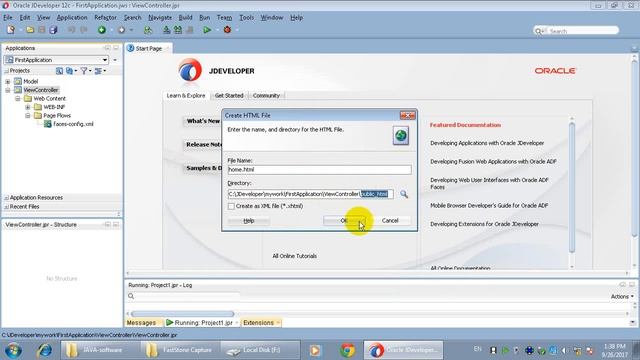Click the globe icon in Create HTML File dialog

(x=401, y=136)
